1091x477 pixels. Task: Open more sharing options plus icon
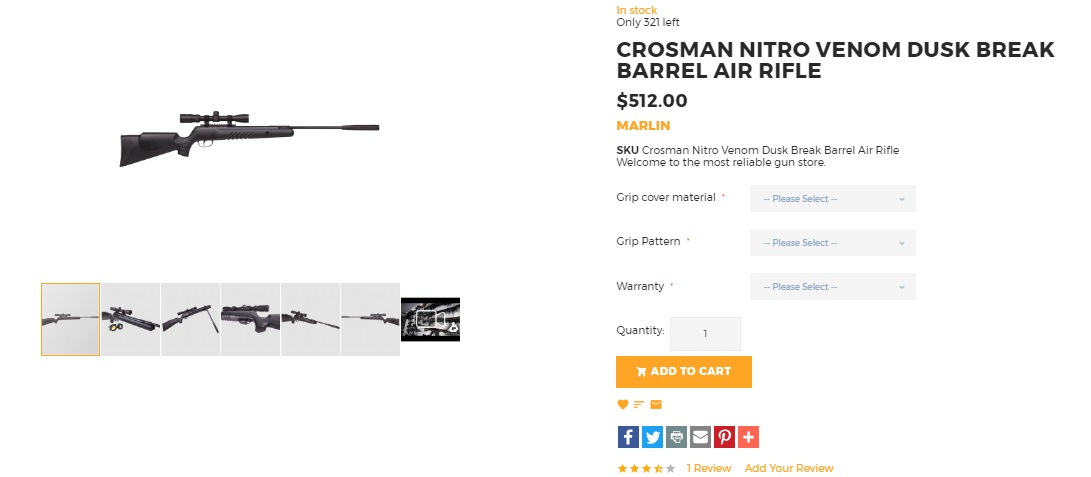tap(748, 437)
